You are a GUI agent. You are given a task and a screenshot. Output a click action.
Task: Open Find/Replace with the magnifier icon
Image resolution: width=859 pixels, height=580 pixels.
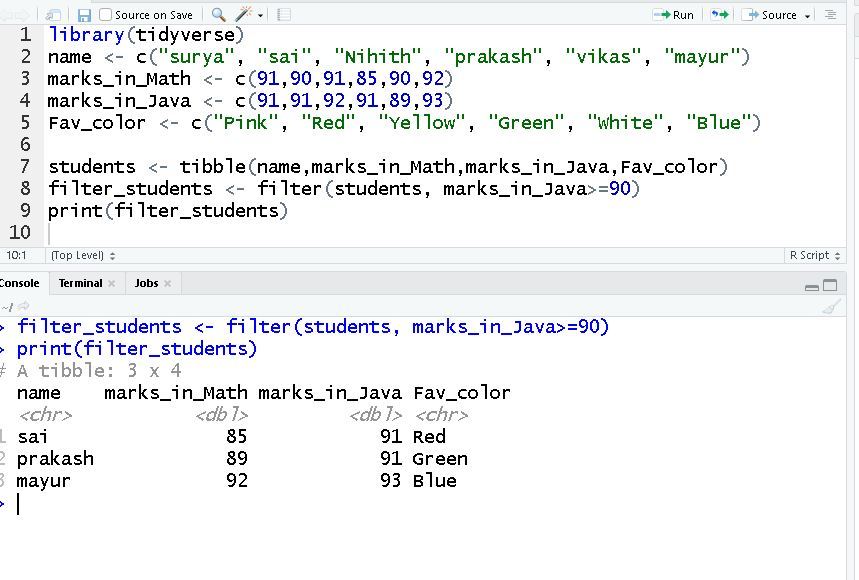pyautogui.click(x=218, y=15)
